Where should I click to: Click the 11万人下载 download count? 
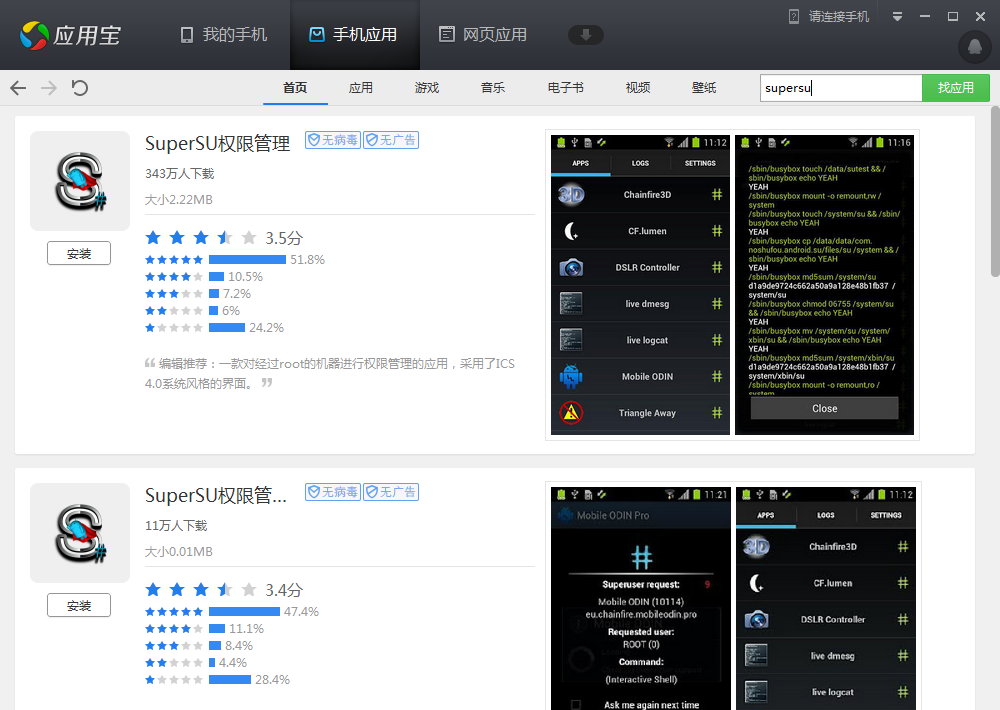click(176, 526)
